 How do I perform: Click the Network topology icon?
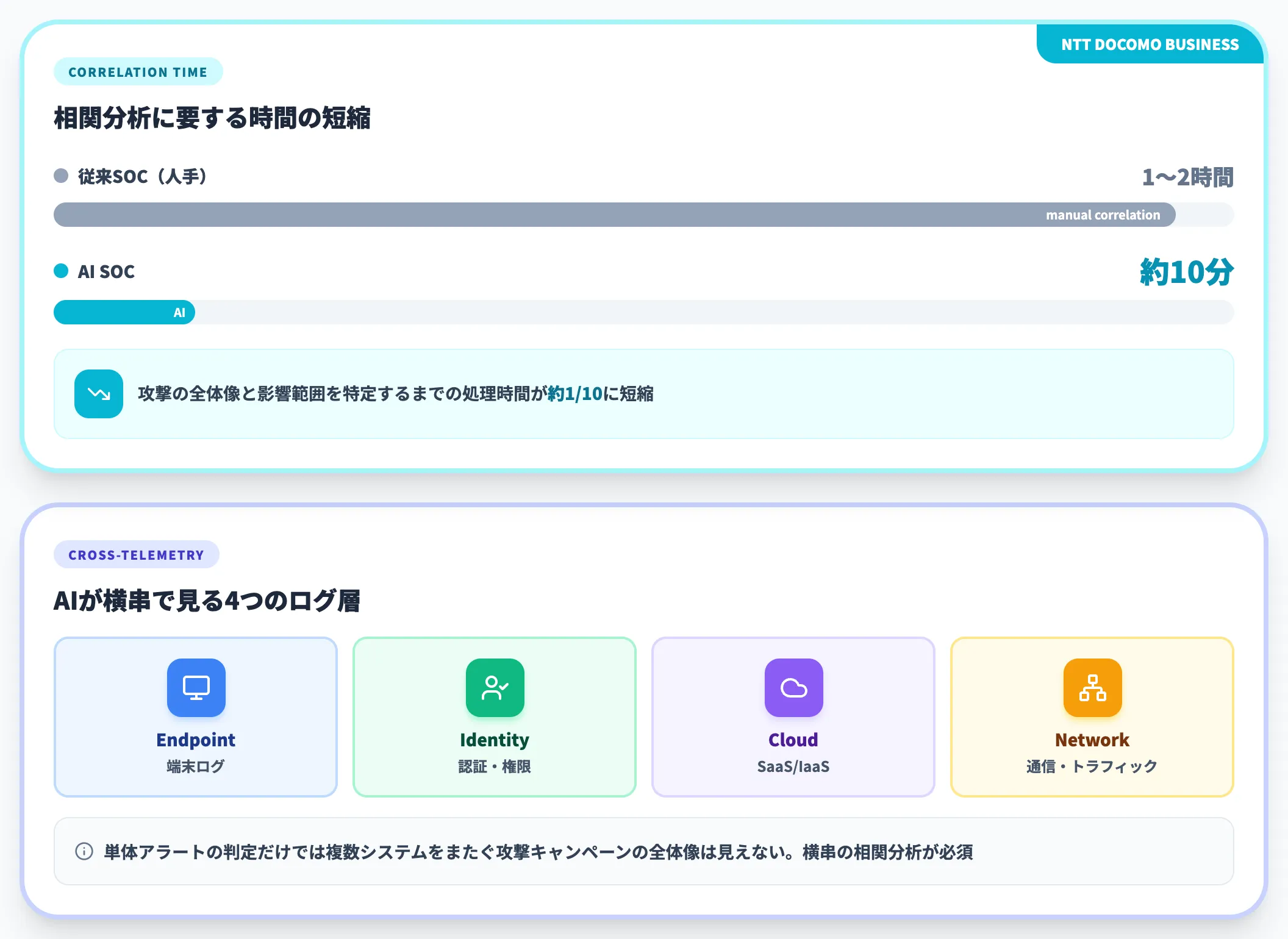coord(1093,688)
